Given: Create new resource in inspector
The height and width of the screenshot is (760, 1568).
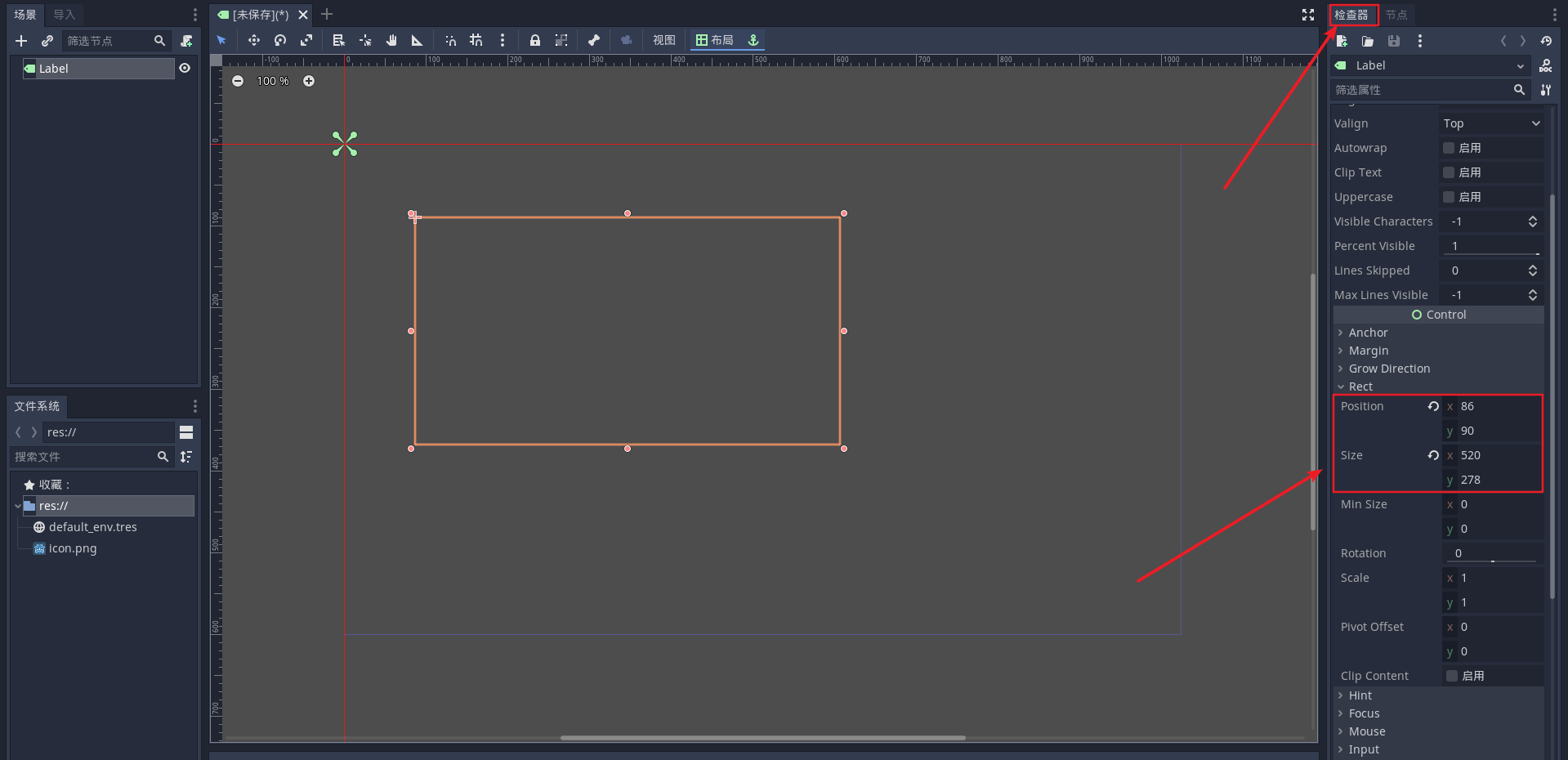Looking at the screenshot, I should (1342, 41).
